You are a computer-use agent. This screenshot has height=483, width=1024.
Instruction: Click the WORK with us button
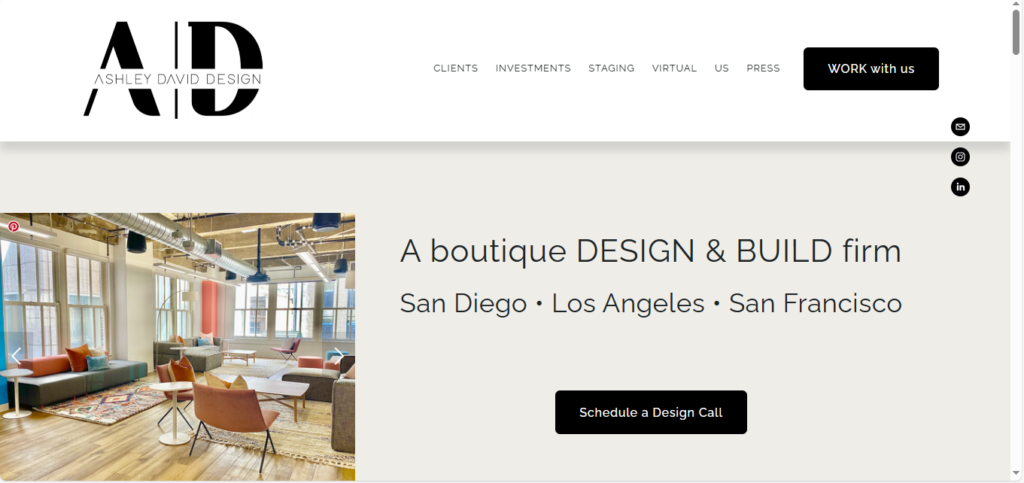871,69
